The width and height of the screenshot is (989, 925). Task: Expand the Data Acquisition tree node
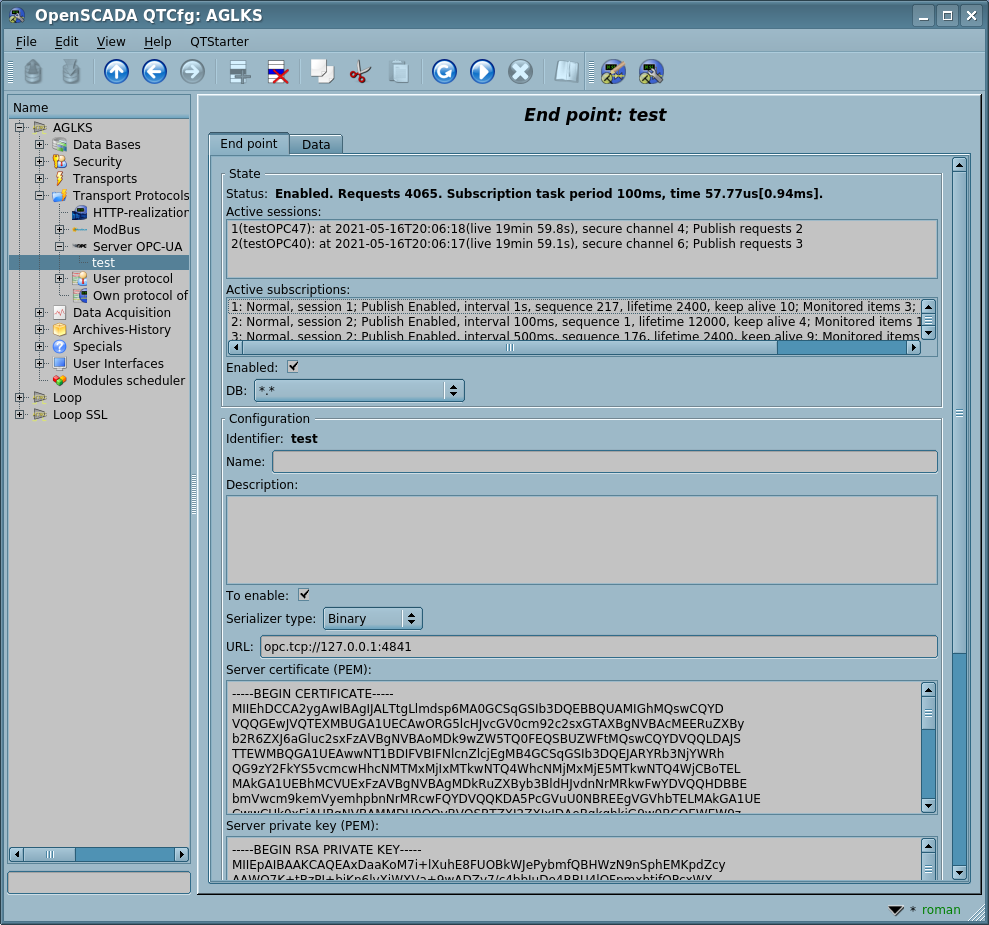[40, 312]
